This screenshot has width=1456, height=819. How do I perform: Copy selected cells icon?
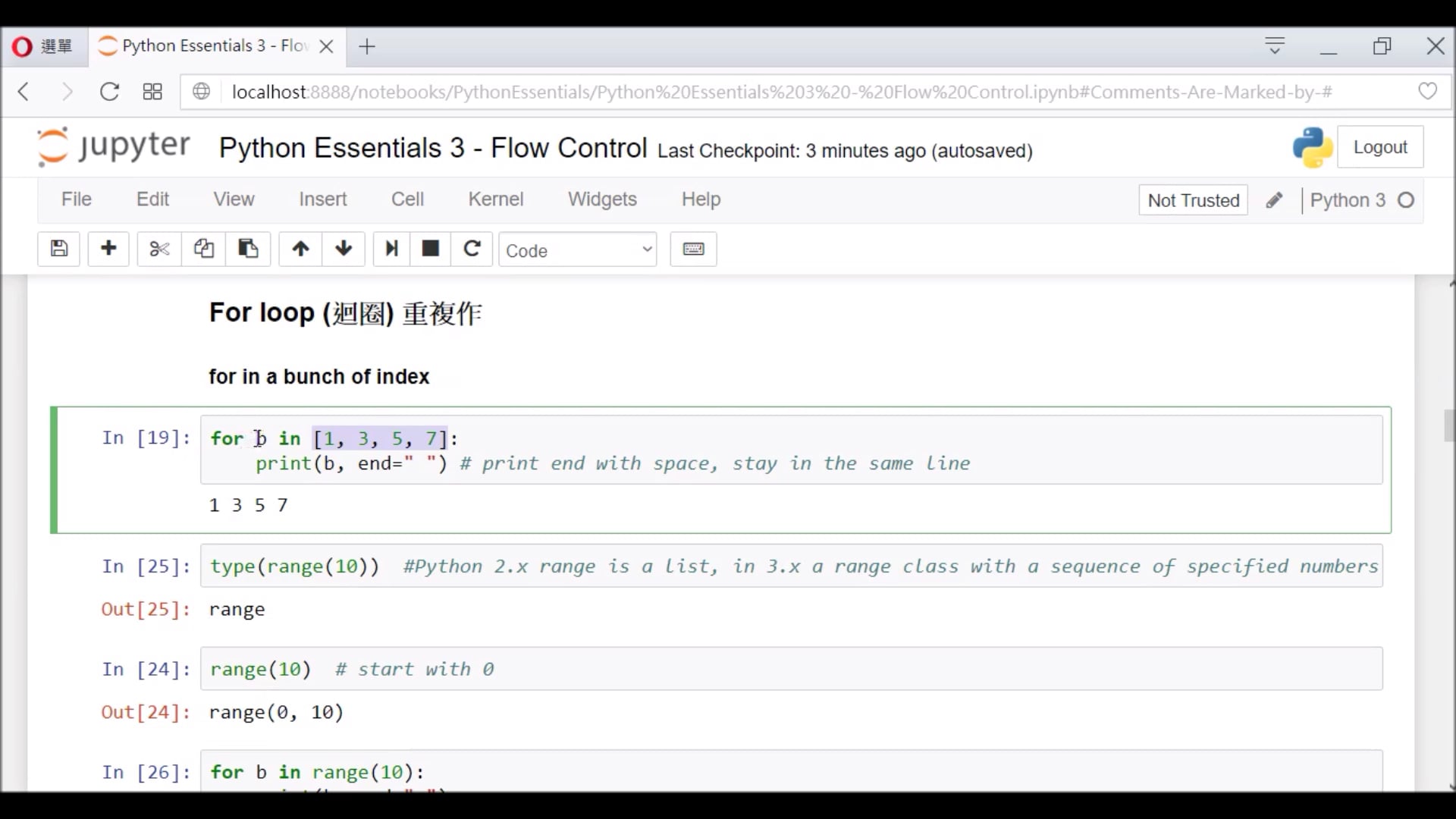203,249
